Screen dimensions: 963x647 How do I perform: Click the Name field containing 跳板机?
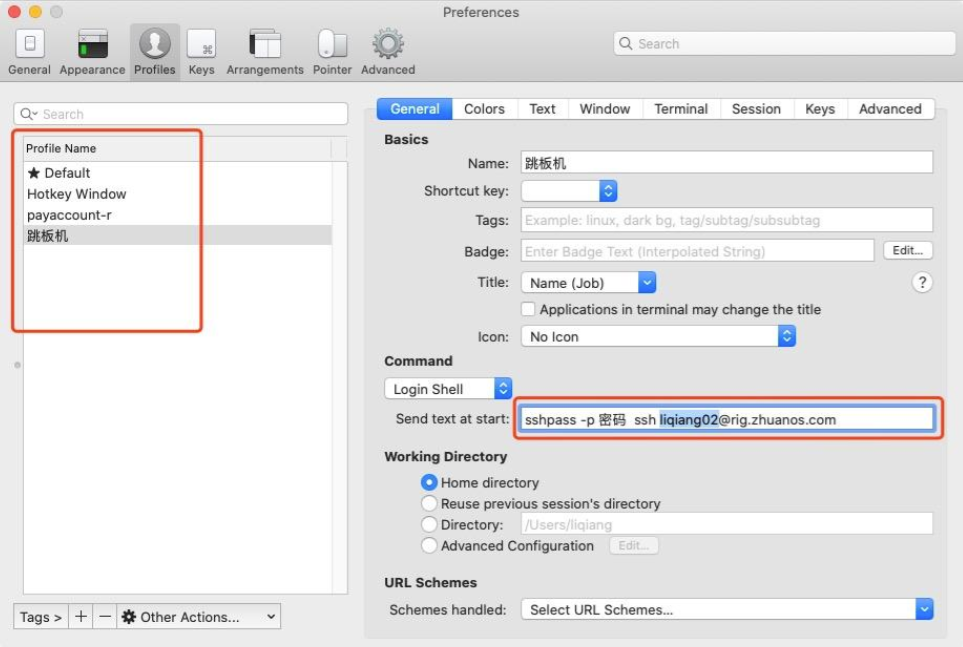click(727, 163)
